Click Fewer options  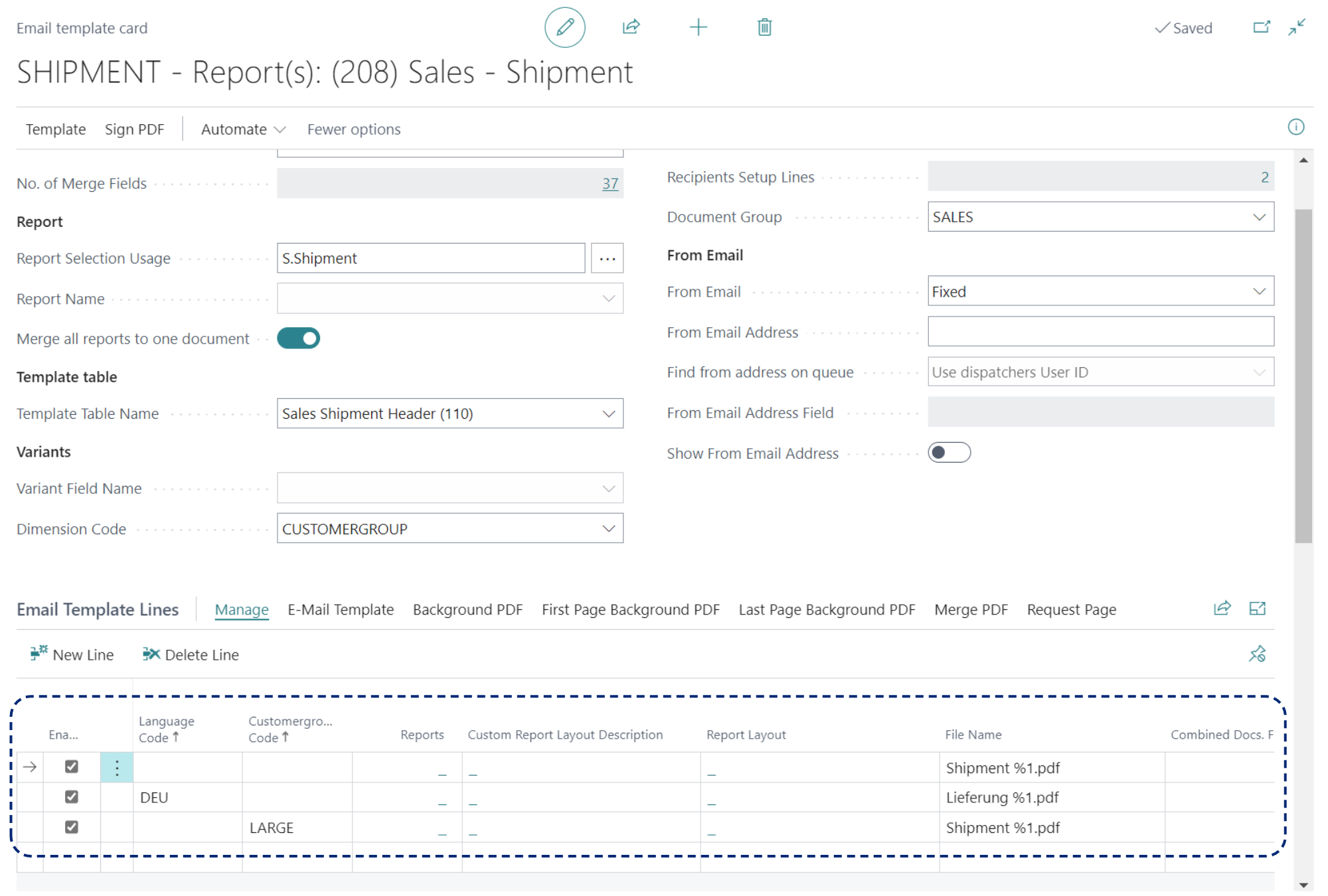(x=354, y=129)
